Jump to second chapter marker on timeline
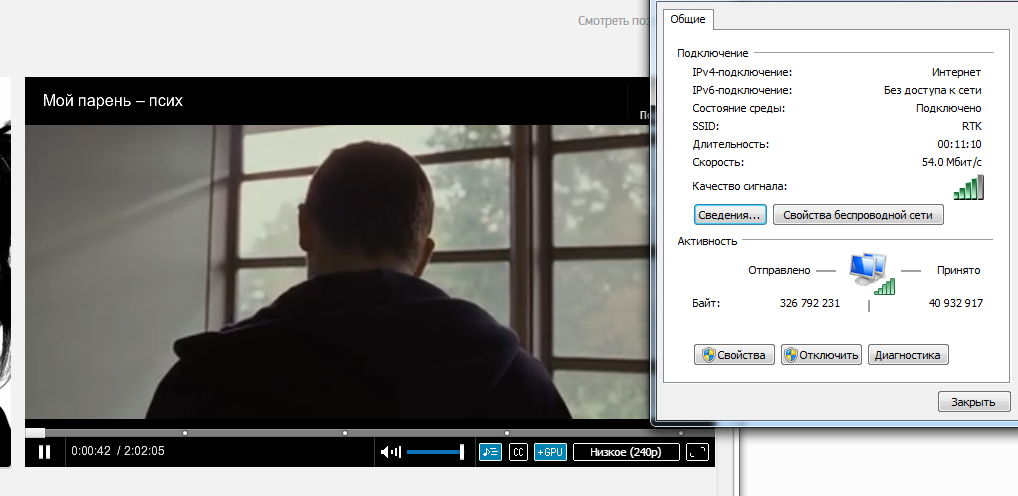 click(345, 433)
